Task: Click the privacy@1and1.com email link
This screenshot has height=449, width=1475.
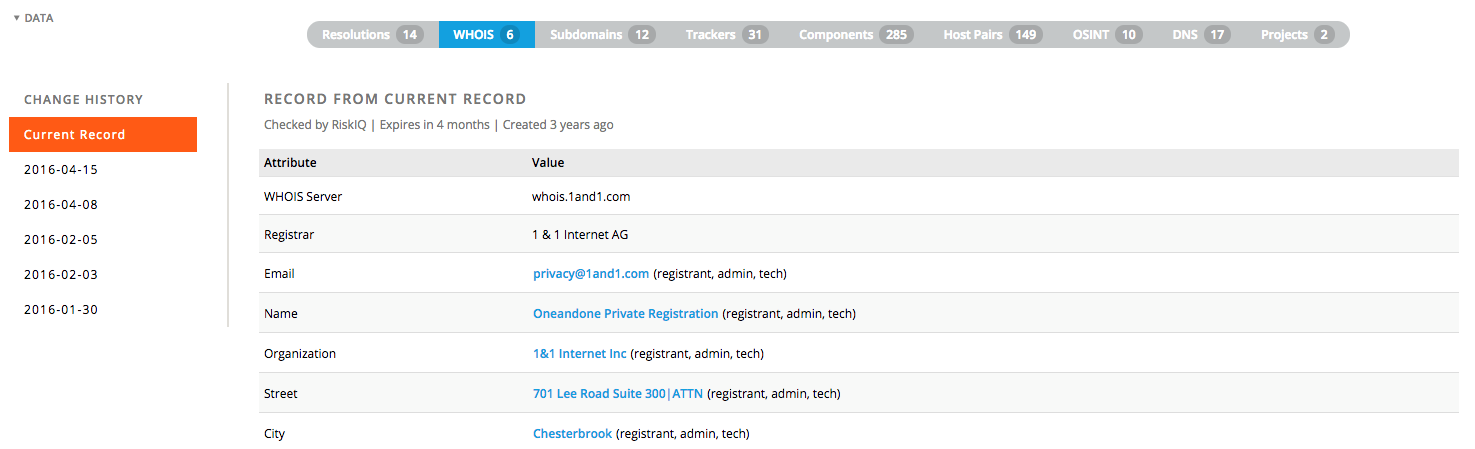Action: (x=591, y=274)
